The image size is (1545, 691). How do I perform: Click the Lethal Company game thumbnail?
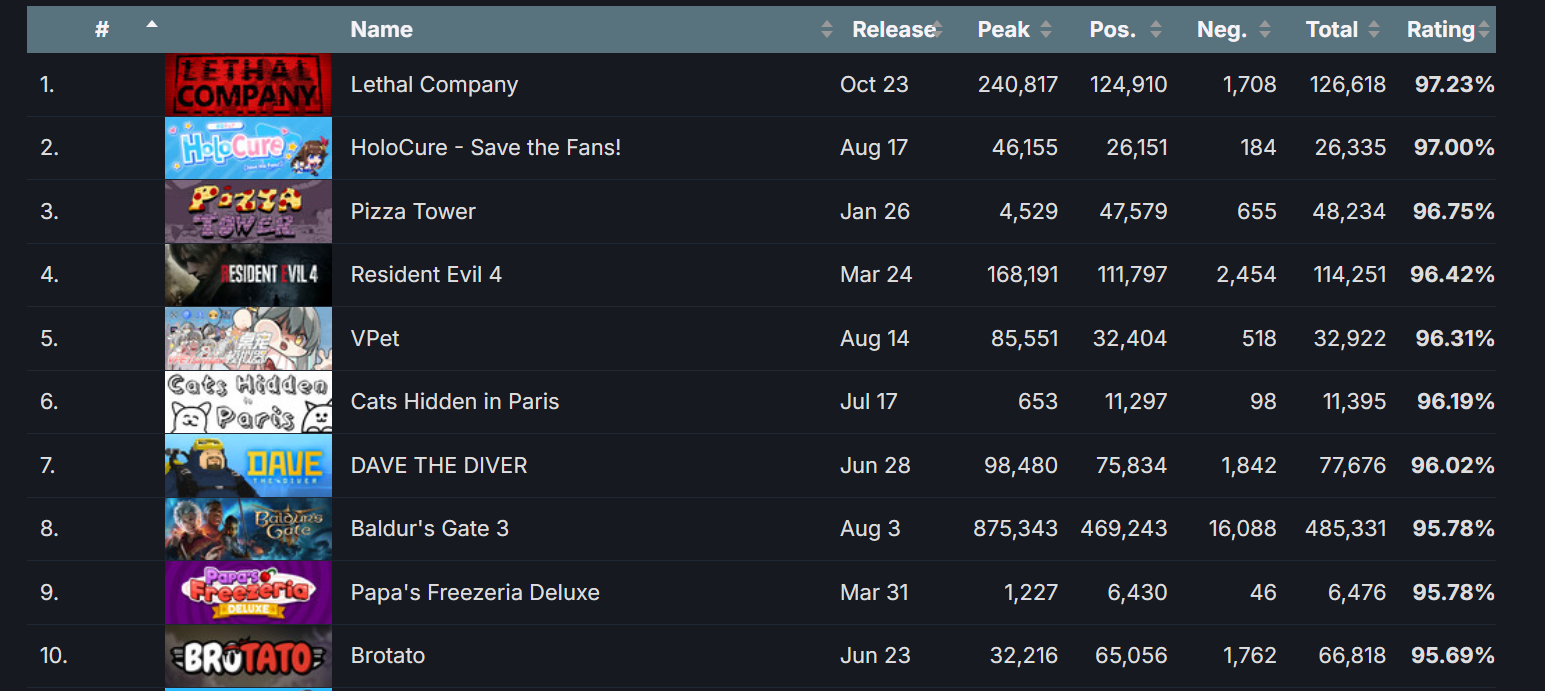[x=248, y=85]
